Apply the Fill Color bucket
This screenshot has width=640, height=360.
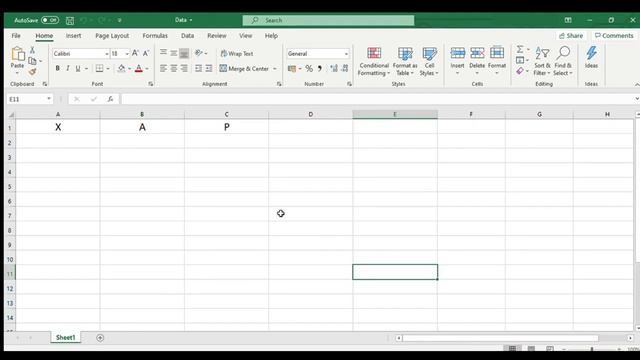click(121, 69)
